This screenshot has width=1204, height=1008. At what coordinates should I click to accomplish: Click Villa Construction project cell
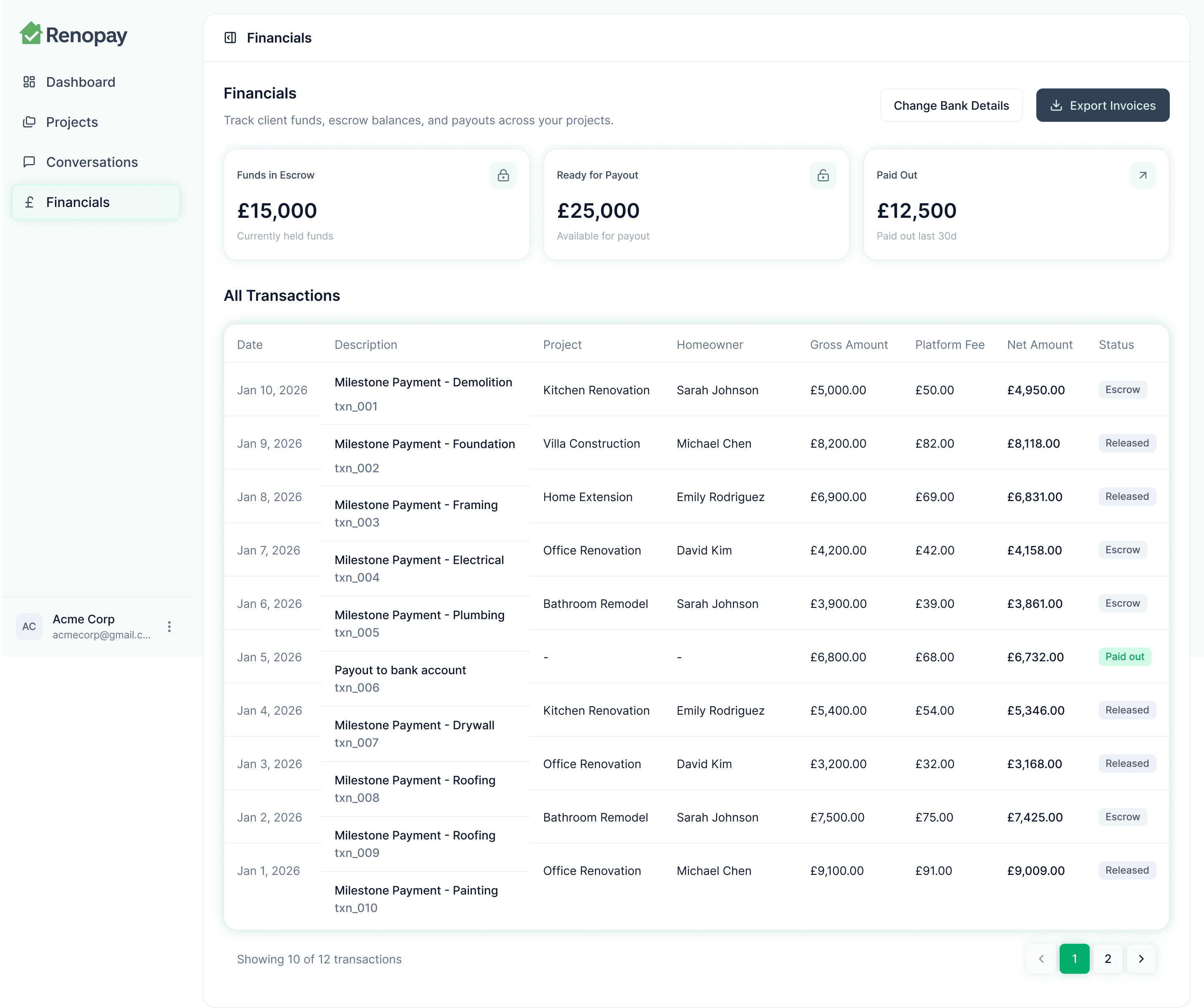(592, 444)
